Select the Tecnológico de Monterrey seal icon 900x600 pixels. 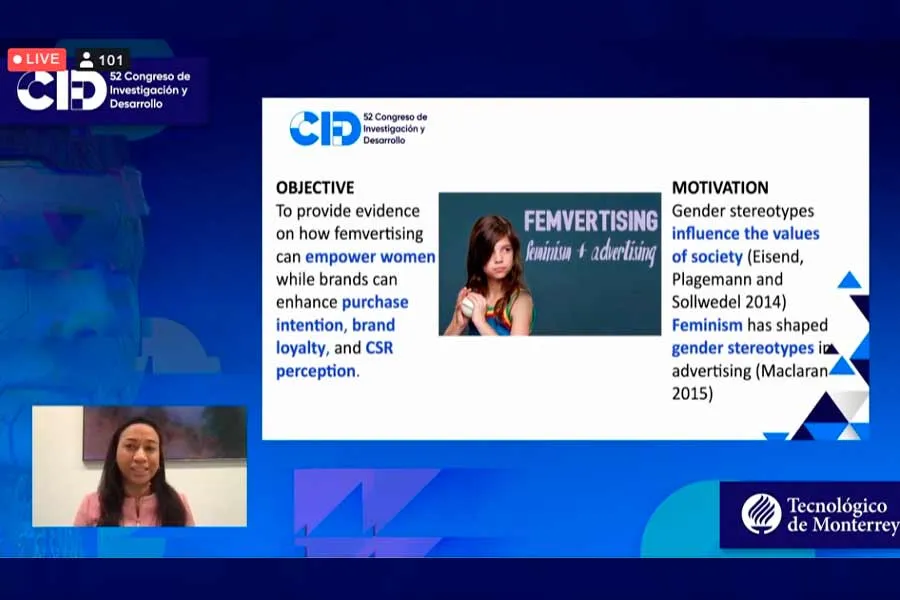[760, 513]
